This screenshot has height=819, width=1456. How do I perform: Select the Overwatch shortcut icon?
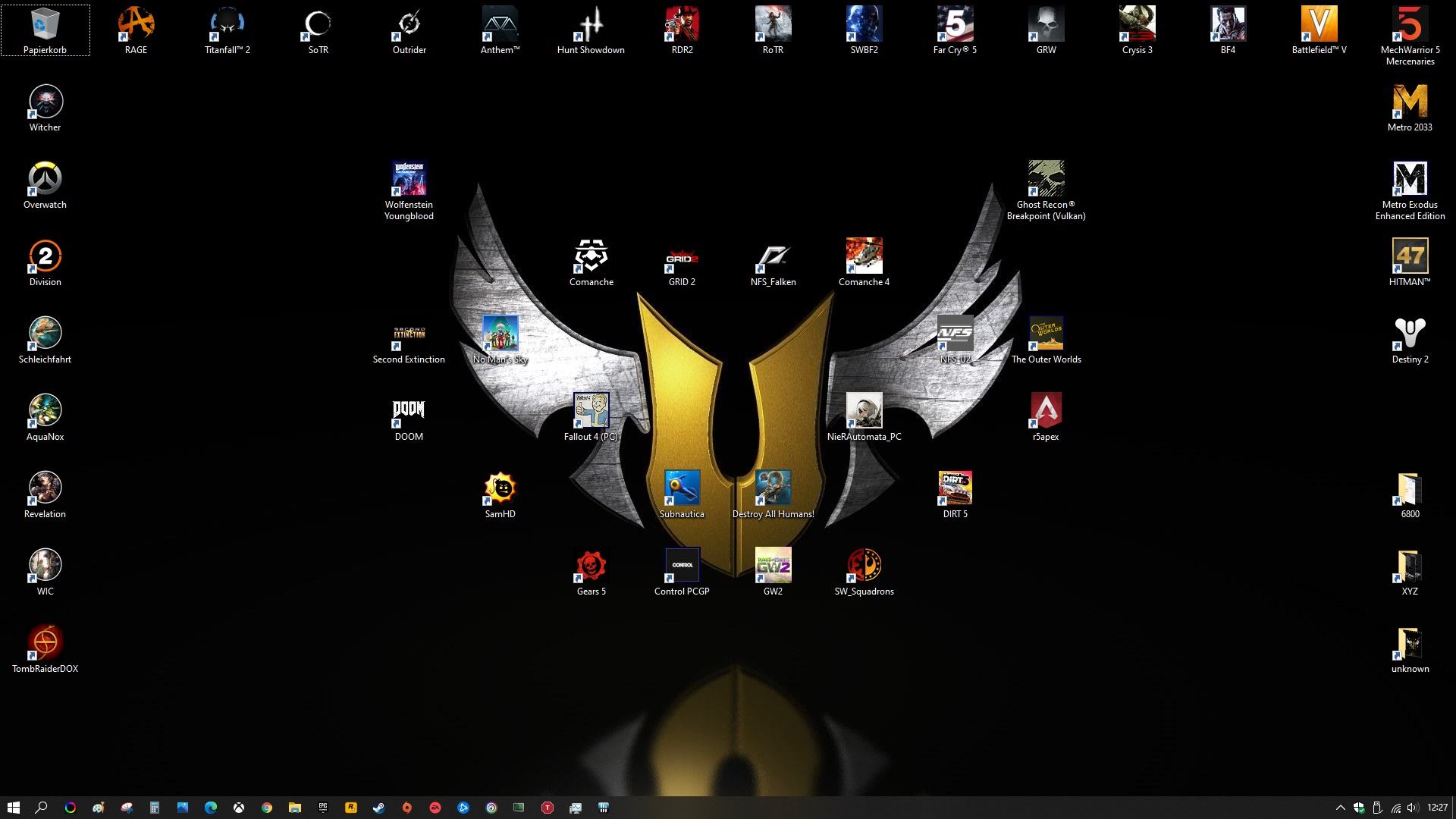point(45,179)
